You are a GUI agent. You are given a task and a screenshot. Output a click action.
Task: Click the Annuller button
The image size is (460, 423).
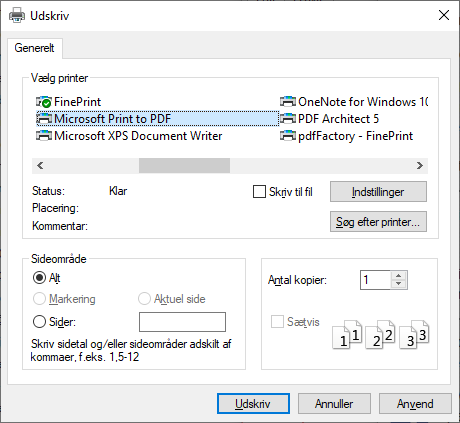[x=334, y=404]
